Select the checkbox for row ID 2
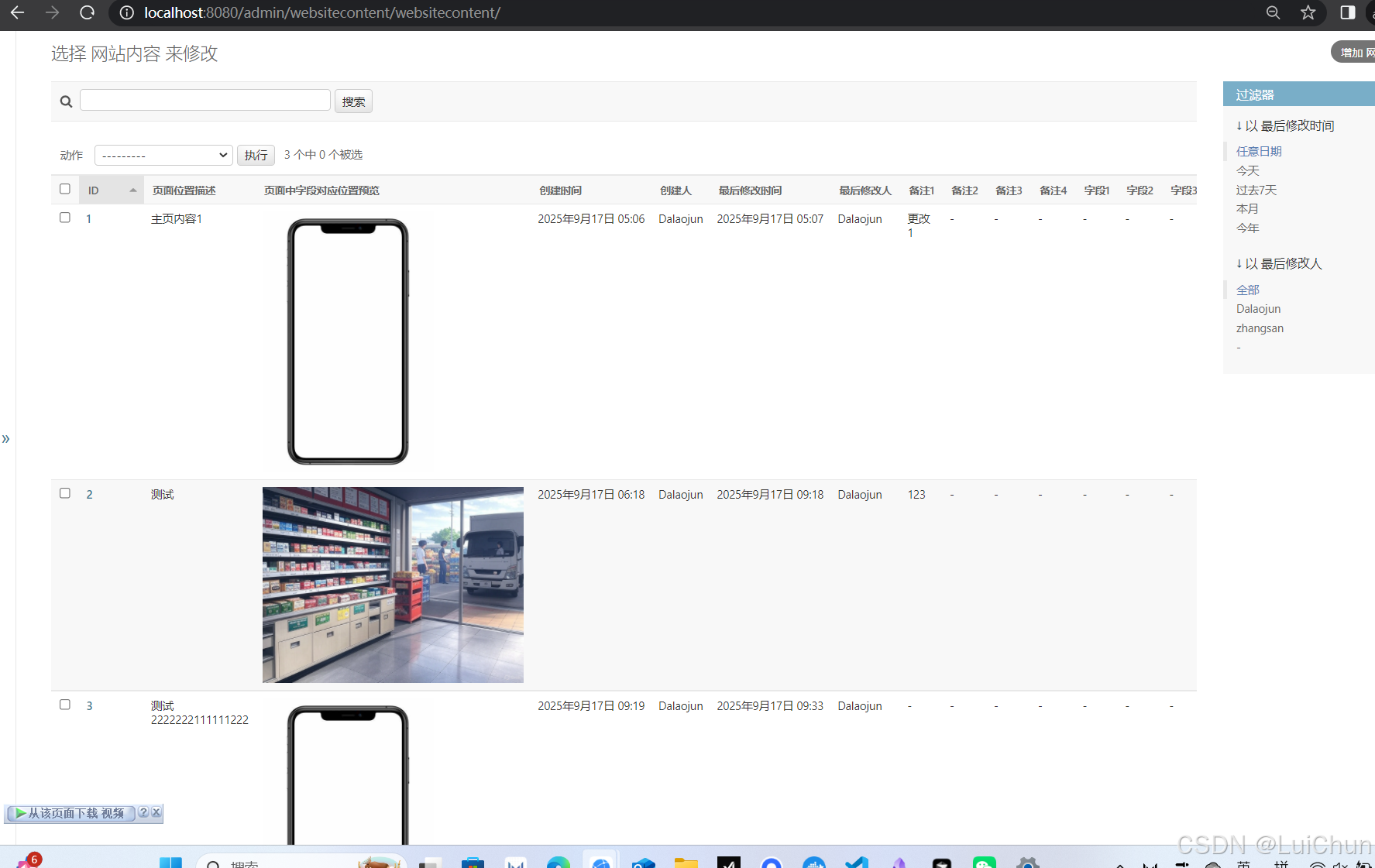 (65, 493)
